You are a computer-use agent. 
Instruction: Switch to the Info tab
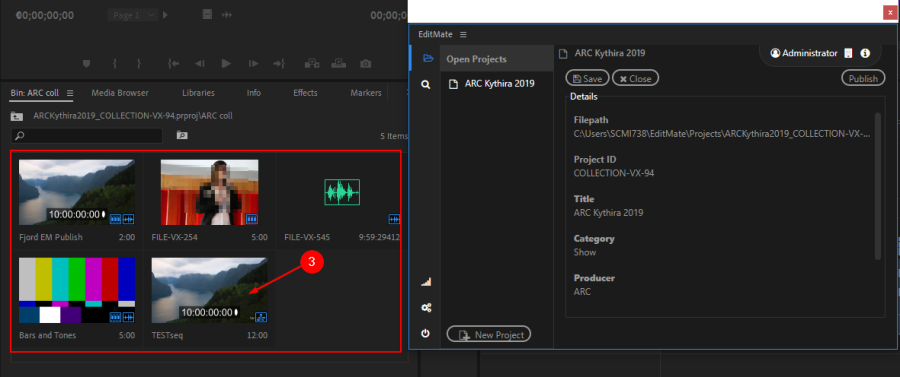point(254,93)
